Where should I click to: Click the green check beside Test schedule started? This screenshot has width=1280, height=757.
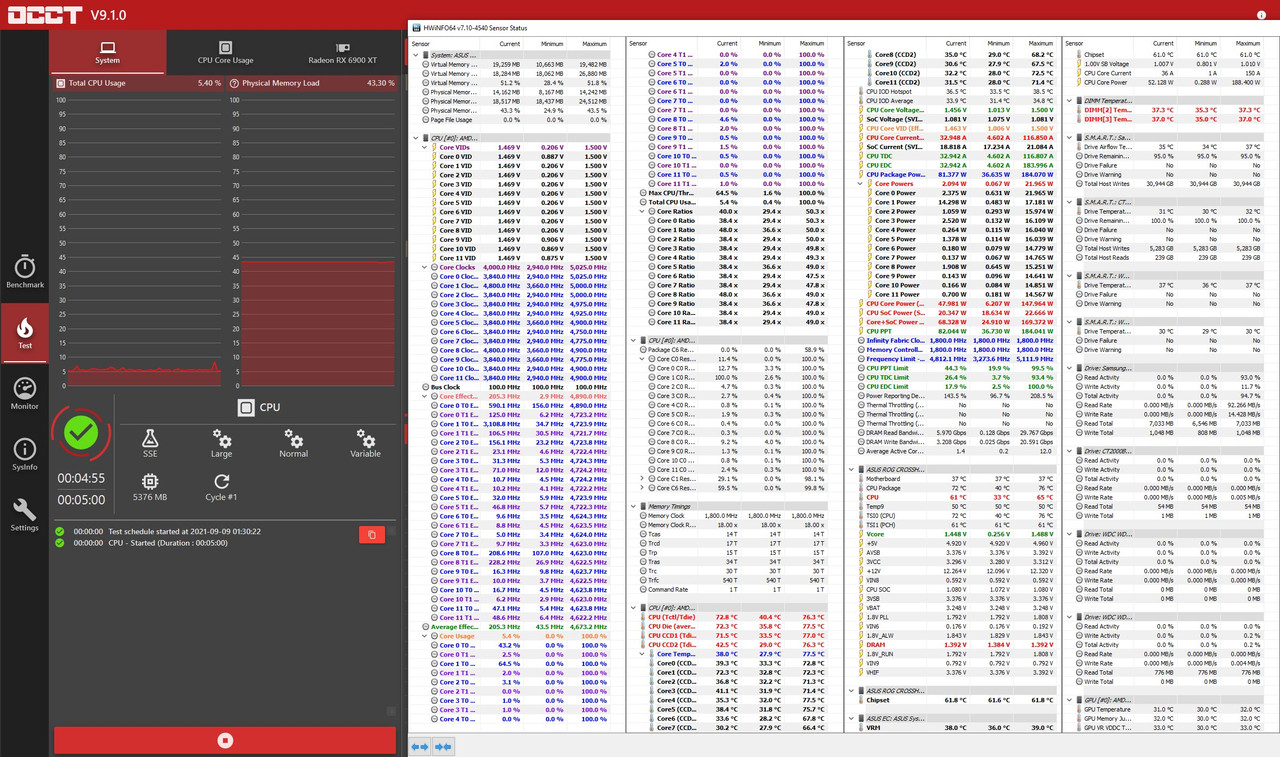pyautogui.click(x=60, y=531)
